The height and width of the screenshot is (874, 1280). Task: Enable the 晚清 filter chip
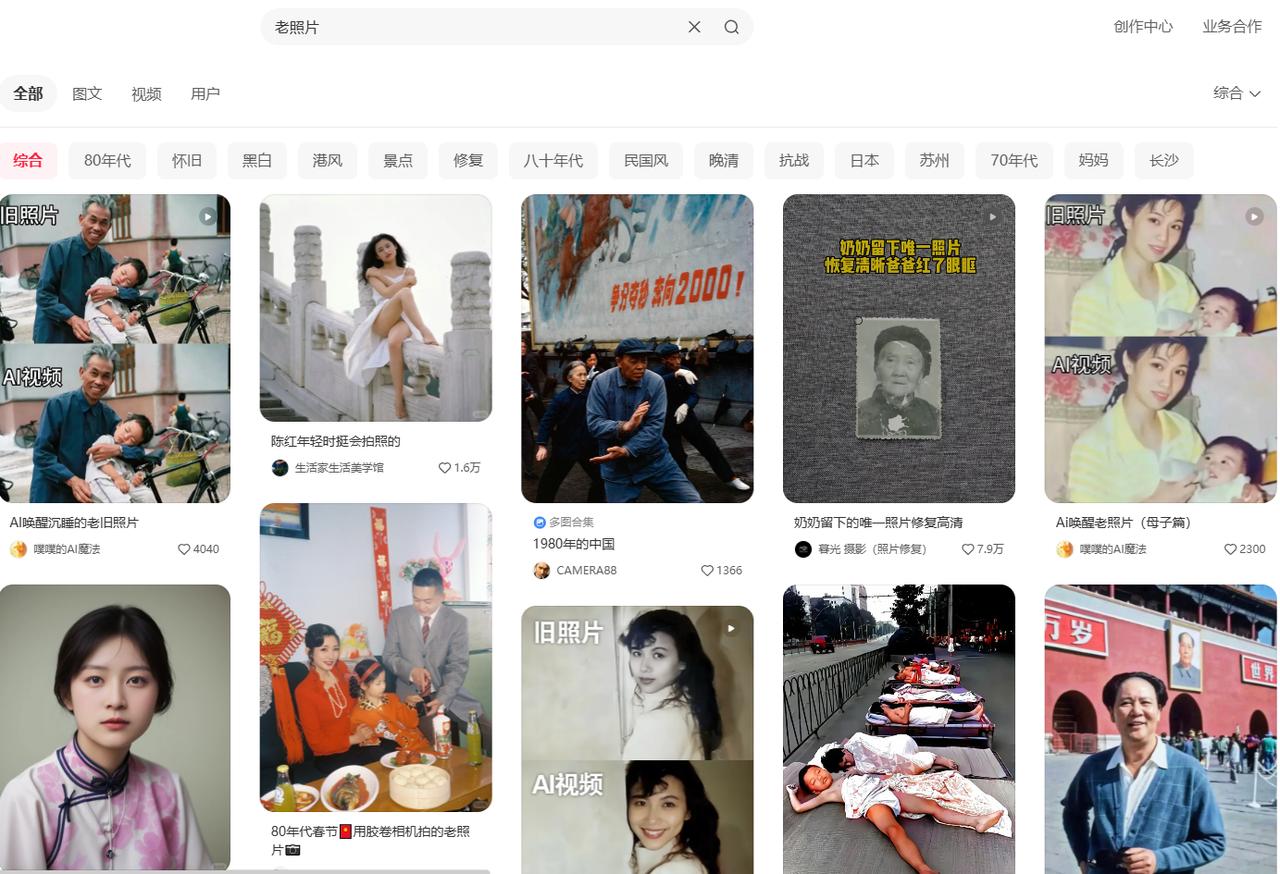723,160
